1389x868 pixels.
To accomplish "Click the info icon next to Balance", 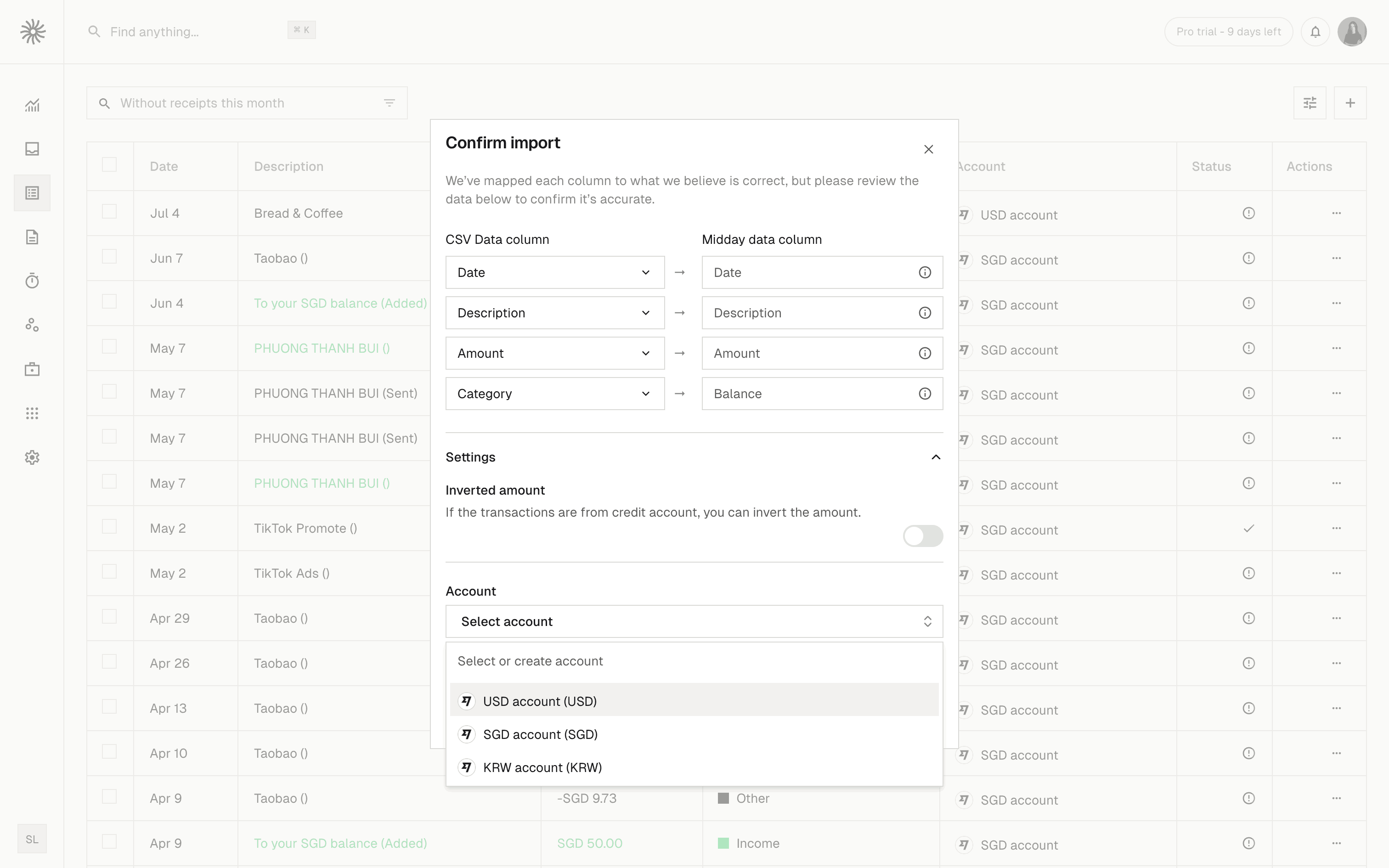I will pyautogui.click(x=925, y=394).
